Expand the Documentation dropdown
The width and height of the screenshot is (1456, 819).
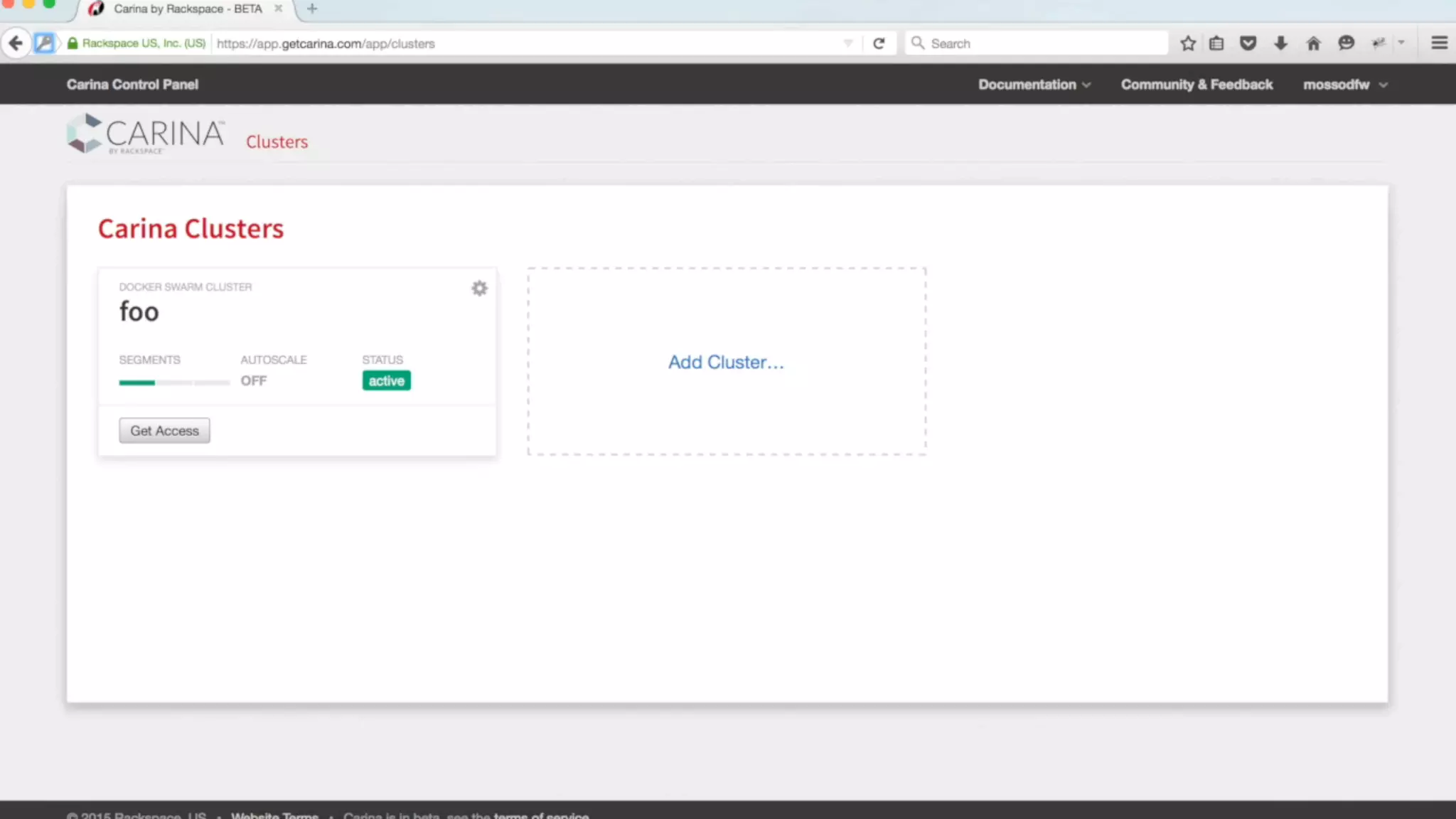[1034, 85]
